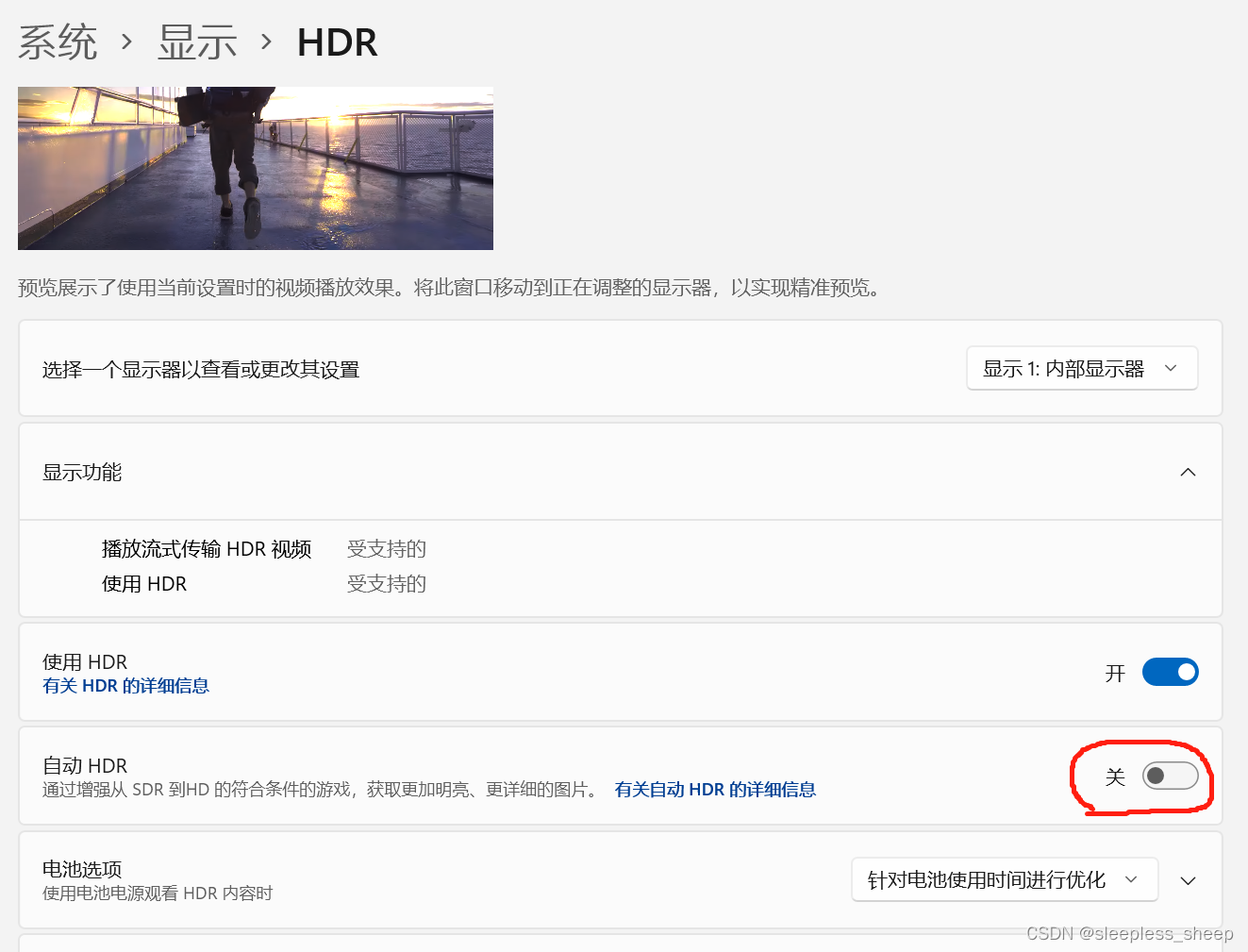Click the HDR breadcrumb title
Viewport: 1248px width, 952px height.
click(x=337, y=42)
